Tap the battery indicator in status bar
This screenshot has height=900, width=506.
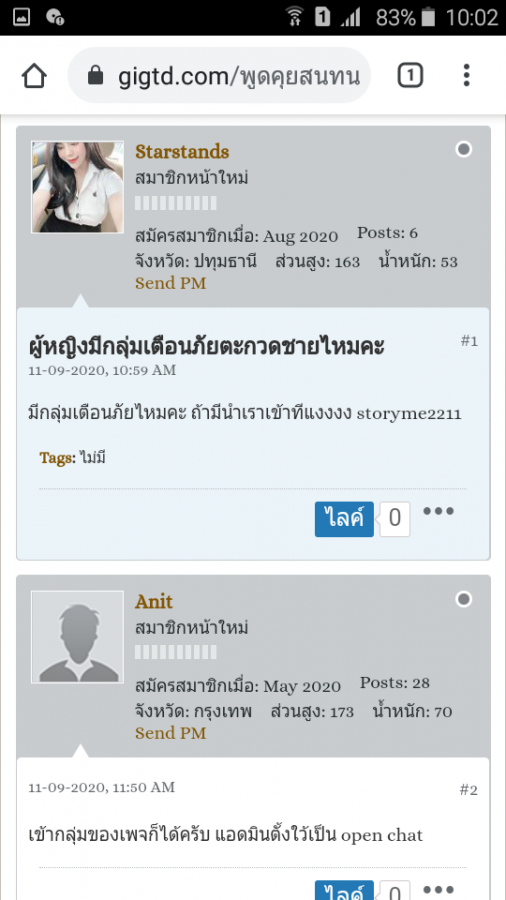[x=428, y=17]
